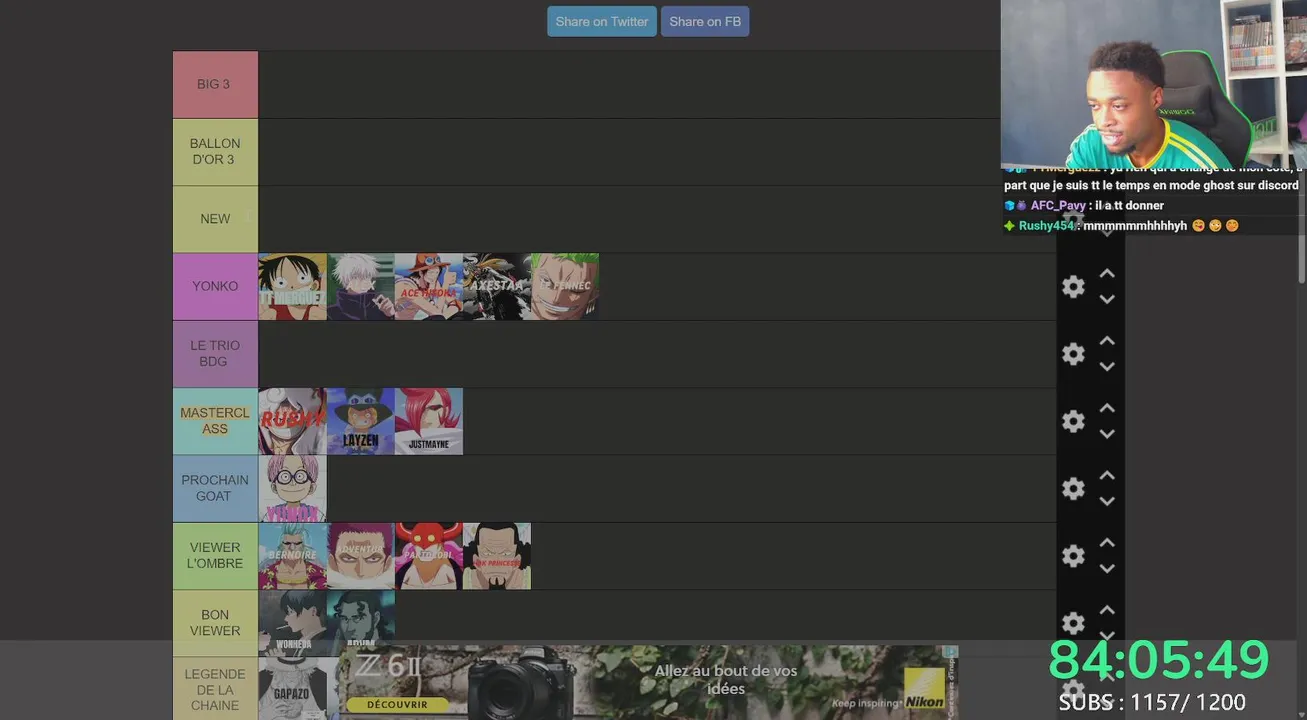Pick the JUSTMAYNE thumbnail
The height and width of the screenshot is (720, 1307).
click(429, 421)
